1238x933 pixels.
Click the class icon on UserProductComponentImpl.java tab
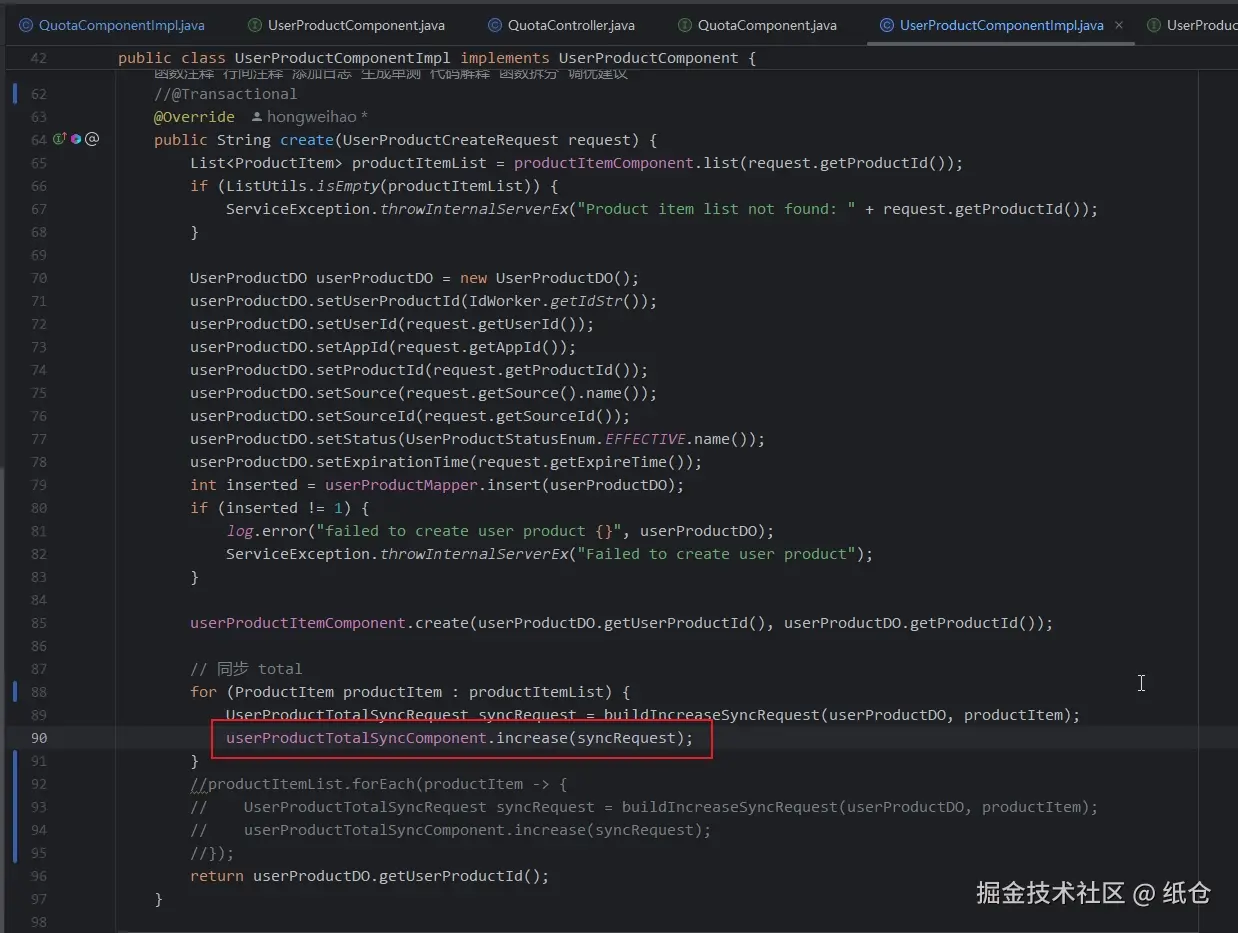tap(887, 25)
